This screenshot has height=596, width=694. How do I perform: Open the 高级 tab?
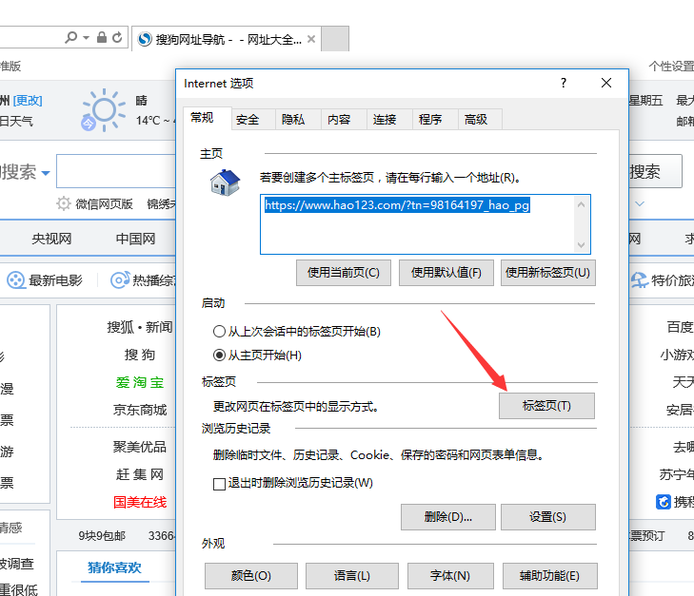tap(476, 120)
